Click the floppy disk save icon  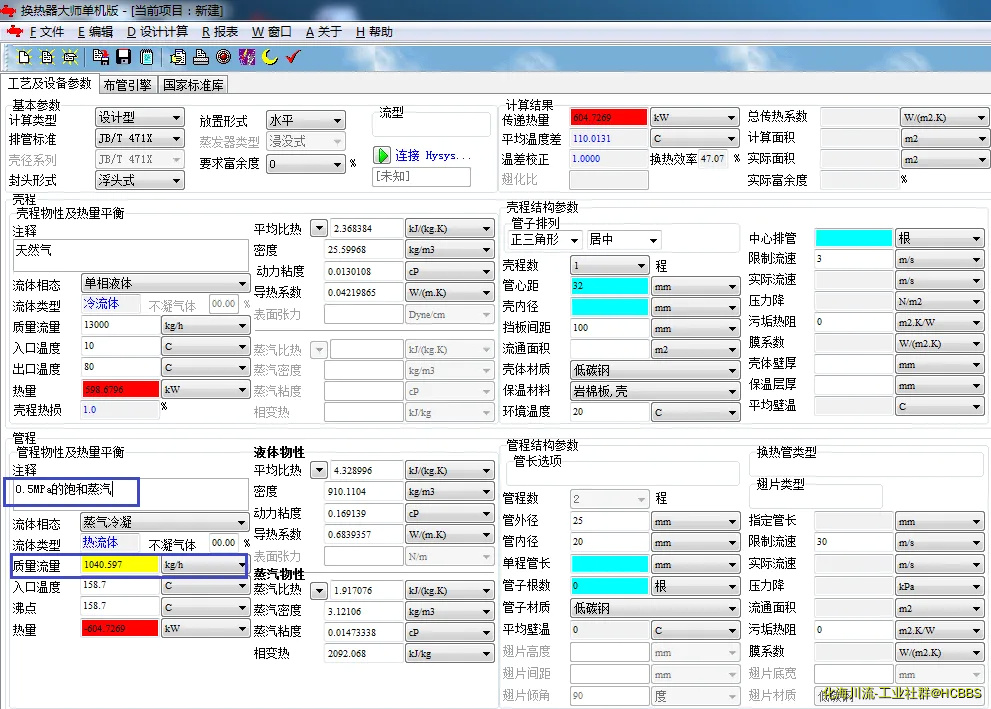point(123,58)
